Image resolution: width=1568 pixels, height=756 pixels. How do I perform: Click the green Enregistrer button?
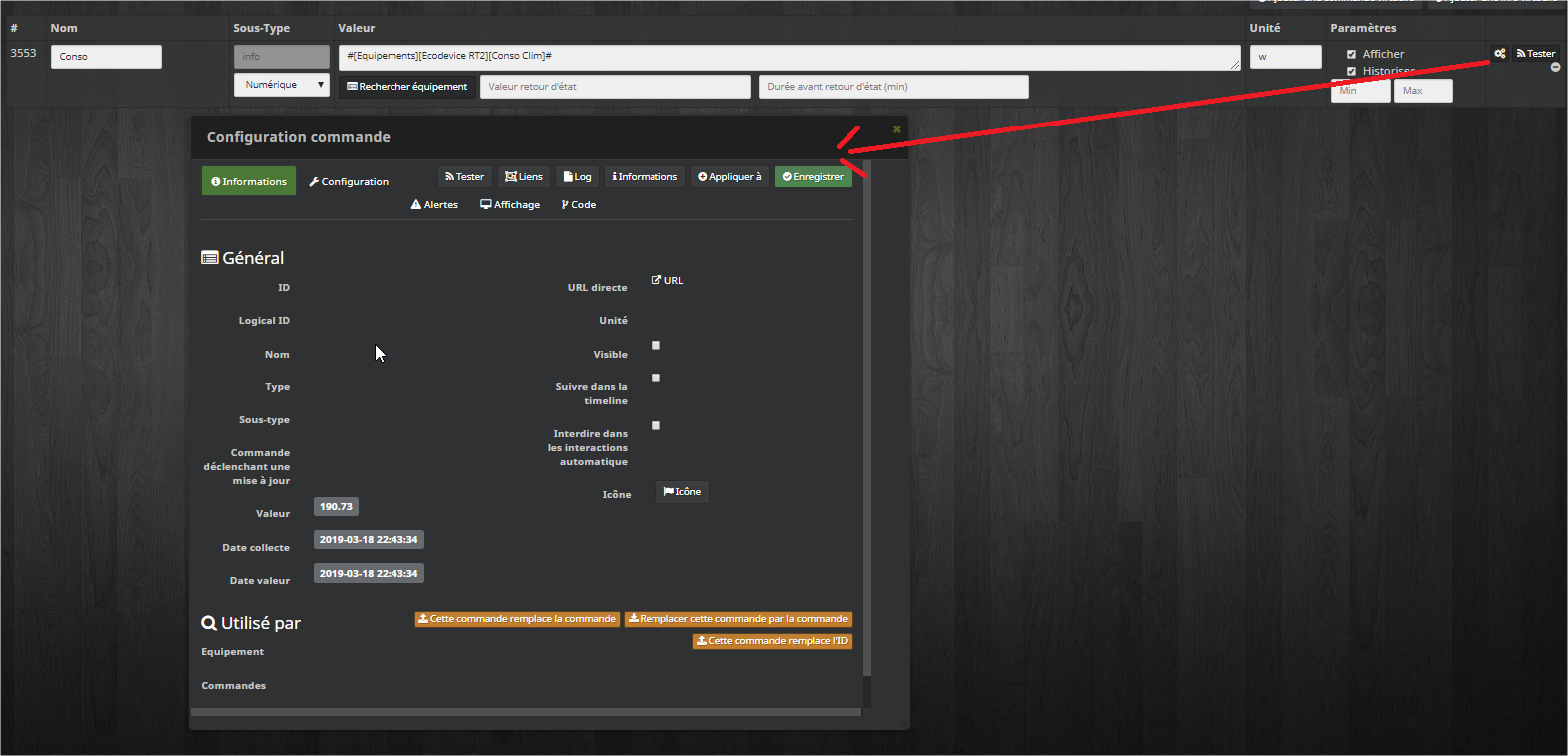[x=813, y=177]
